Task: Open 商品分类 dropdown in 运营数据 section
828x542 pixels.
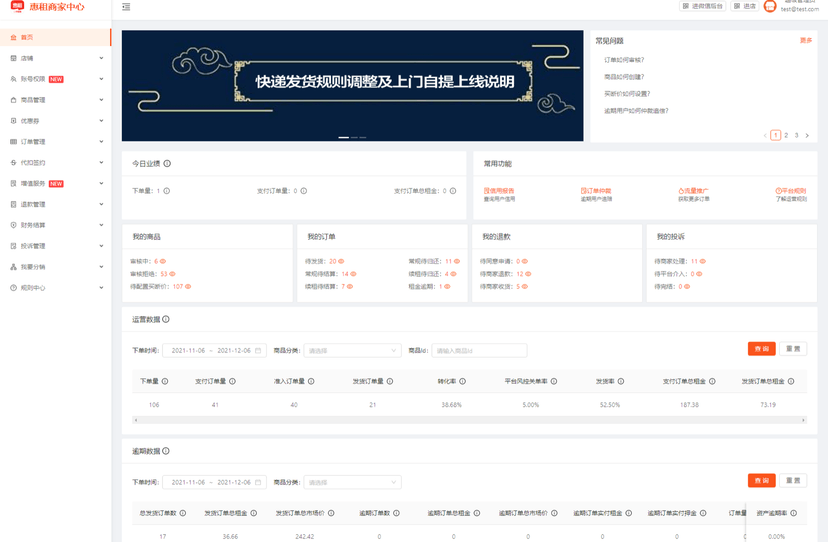Action: coord(352,350)
